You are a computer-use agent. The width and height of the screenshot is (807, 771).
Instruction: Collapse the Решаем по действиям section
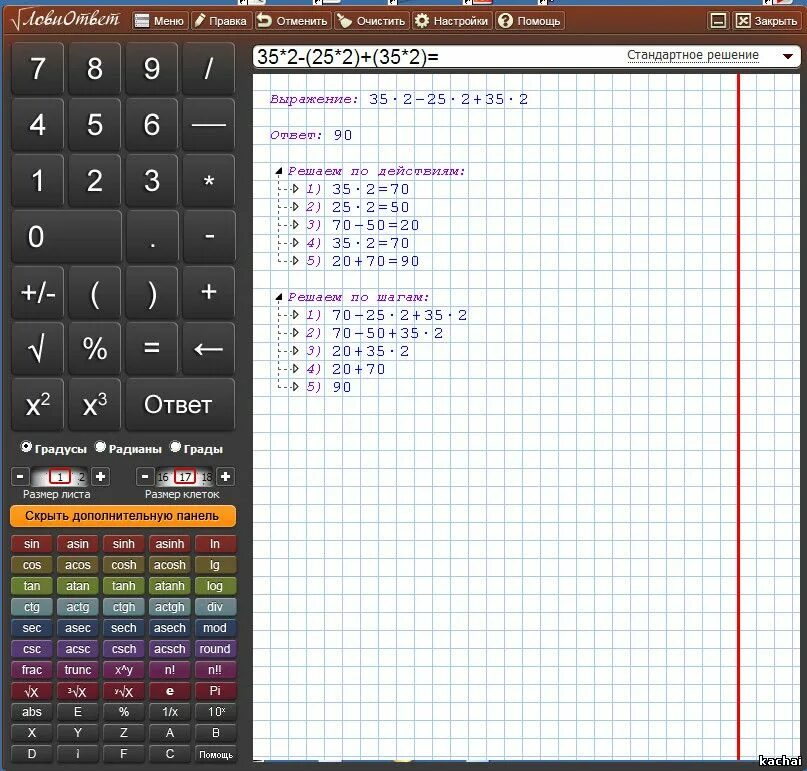[279, 171]
